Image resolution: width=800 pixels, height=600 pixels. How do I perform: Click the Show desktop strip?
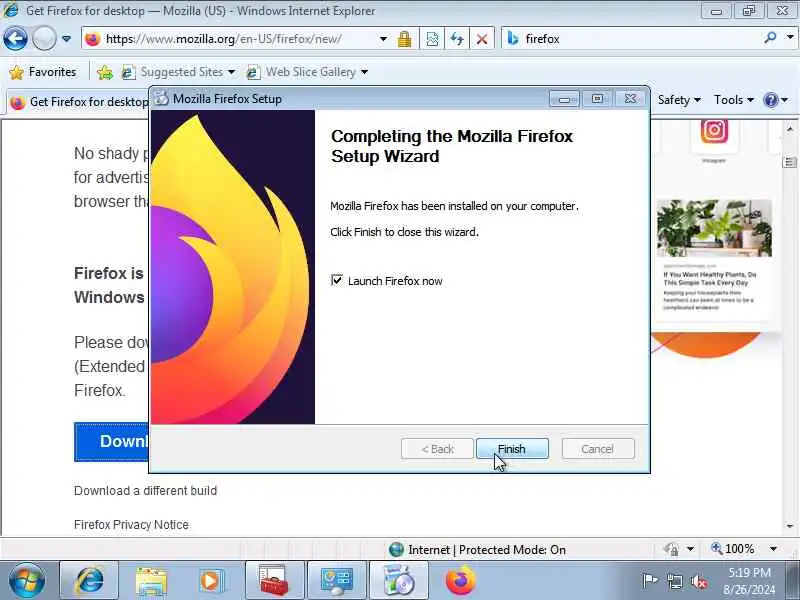(792, 581)
